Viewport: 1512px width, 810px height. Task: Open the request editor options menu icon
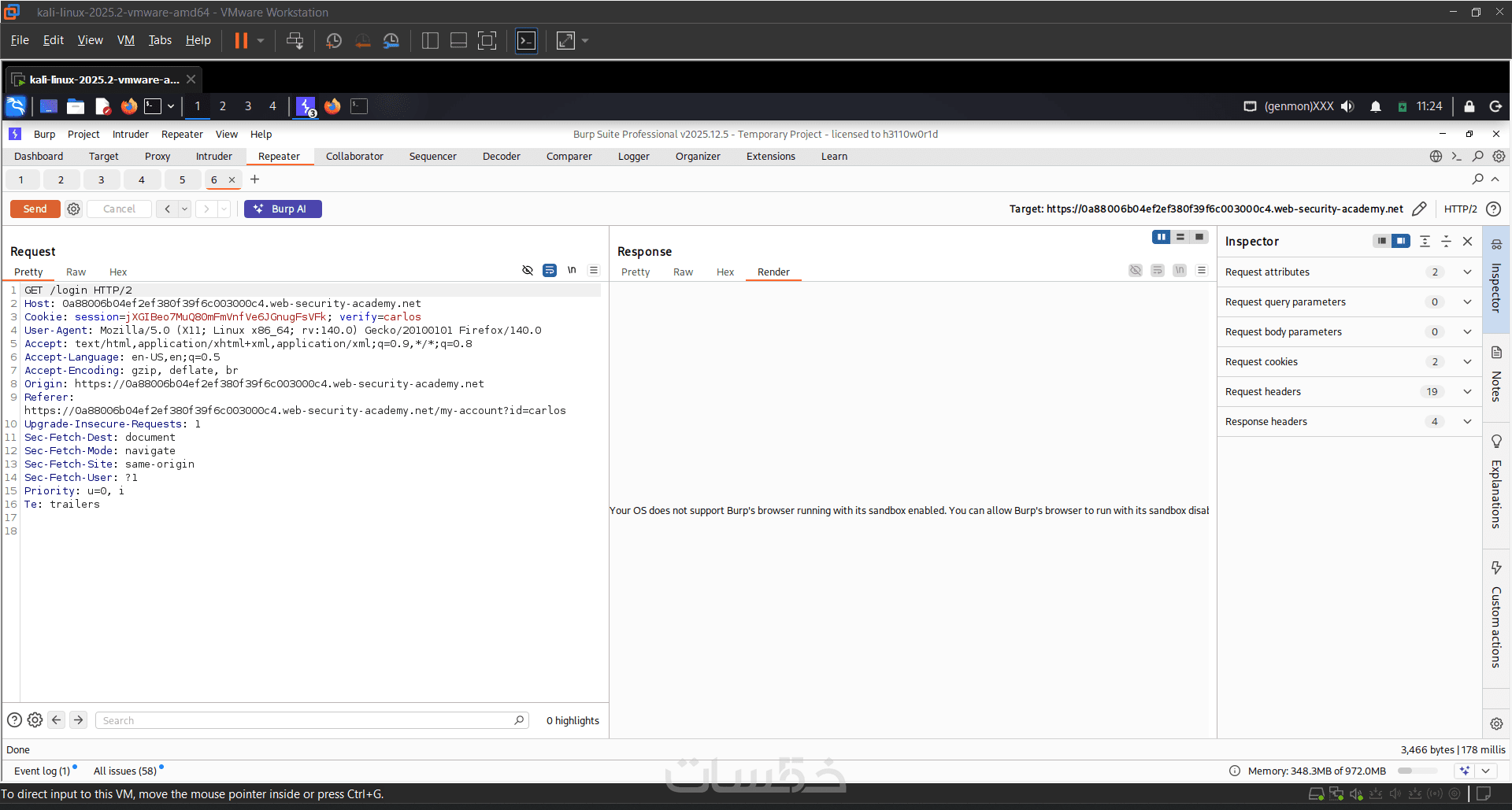click(594, 271)
